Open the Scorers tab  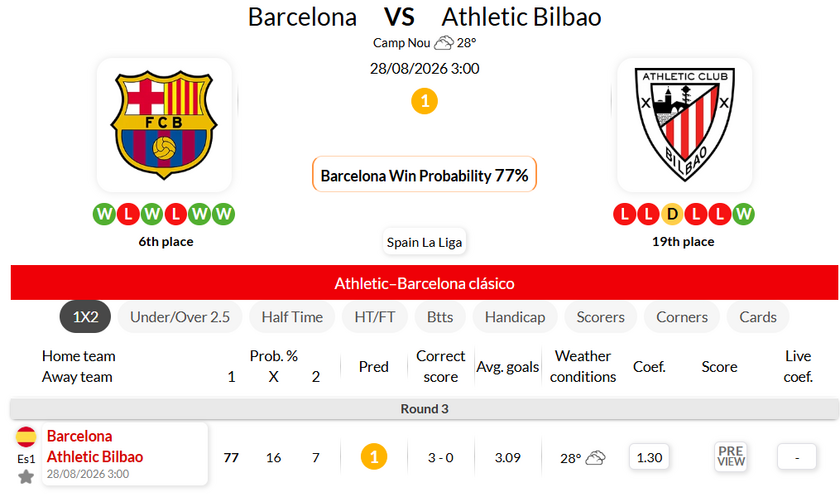(x=601, y=317)
